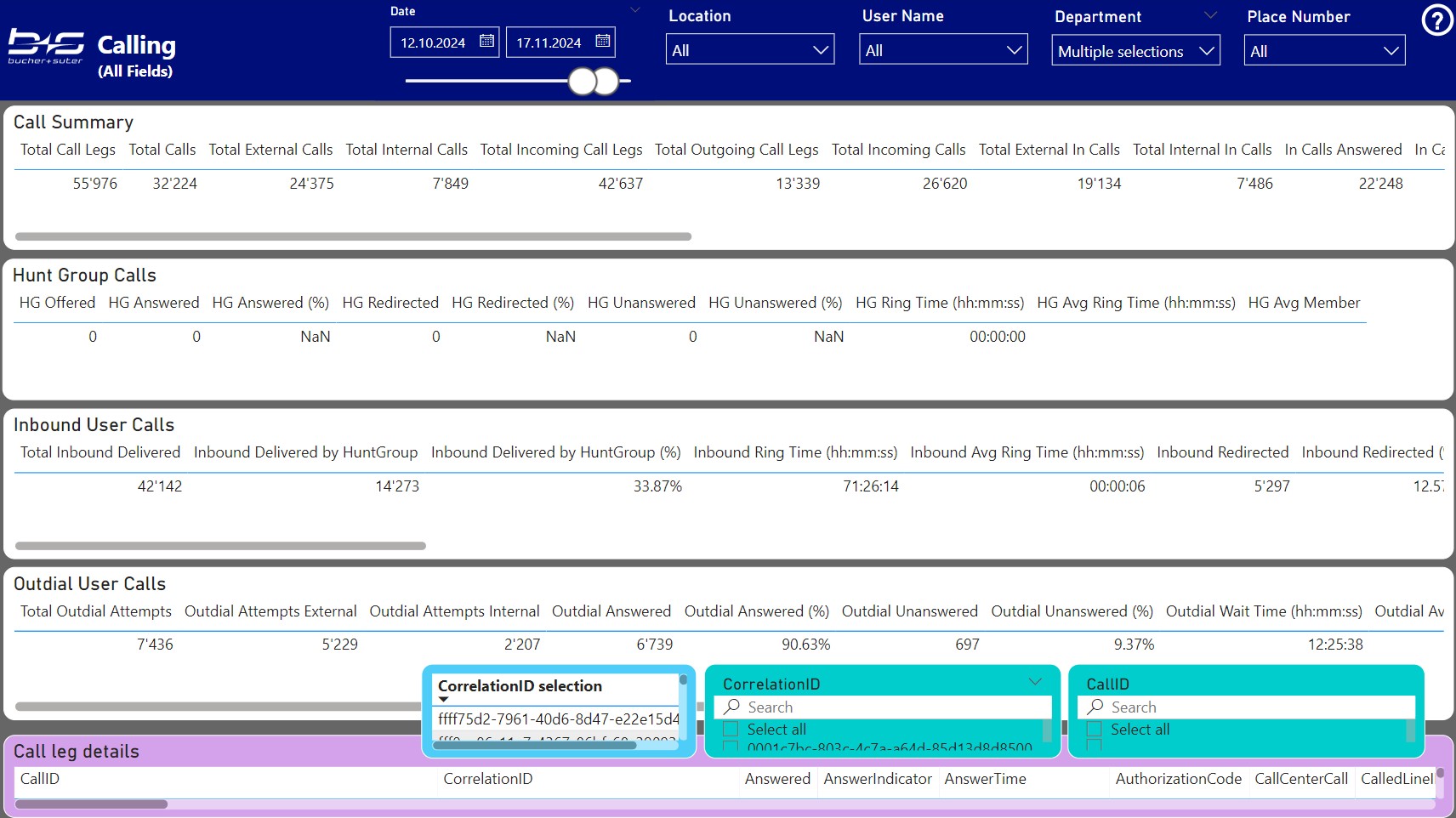Tick Select all in the CorrelationID slicer
Screen dimensions: 1456x818
(x=731, y=729)
